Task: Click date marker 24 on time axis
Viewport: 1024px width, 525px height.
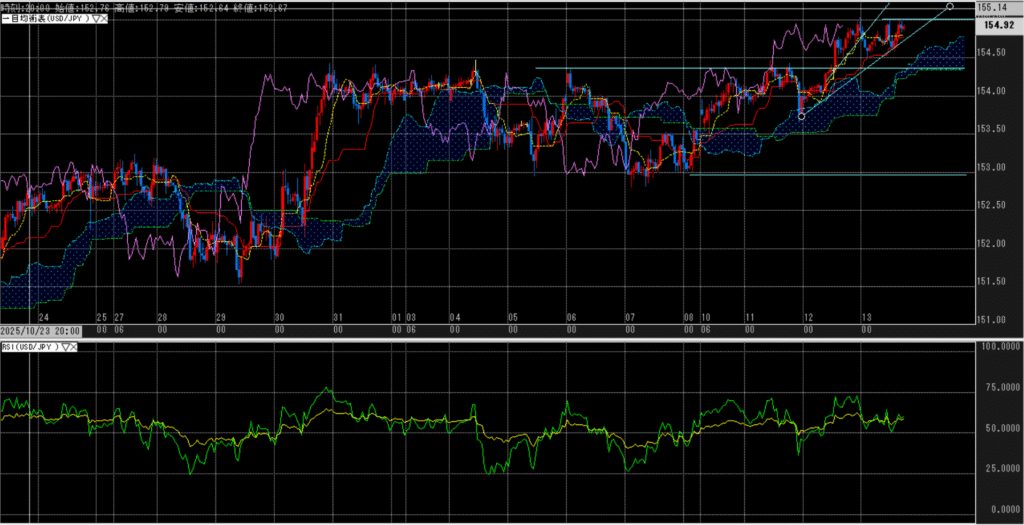Action: click(x=43, y=316)
